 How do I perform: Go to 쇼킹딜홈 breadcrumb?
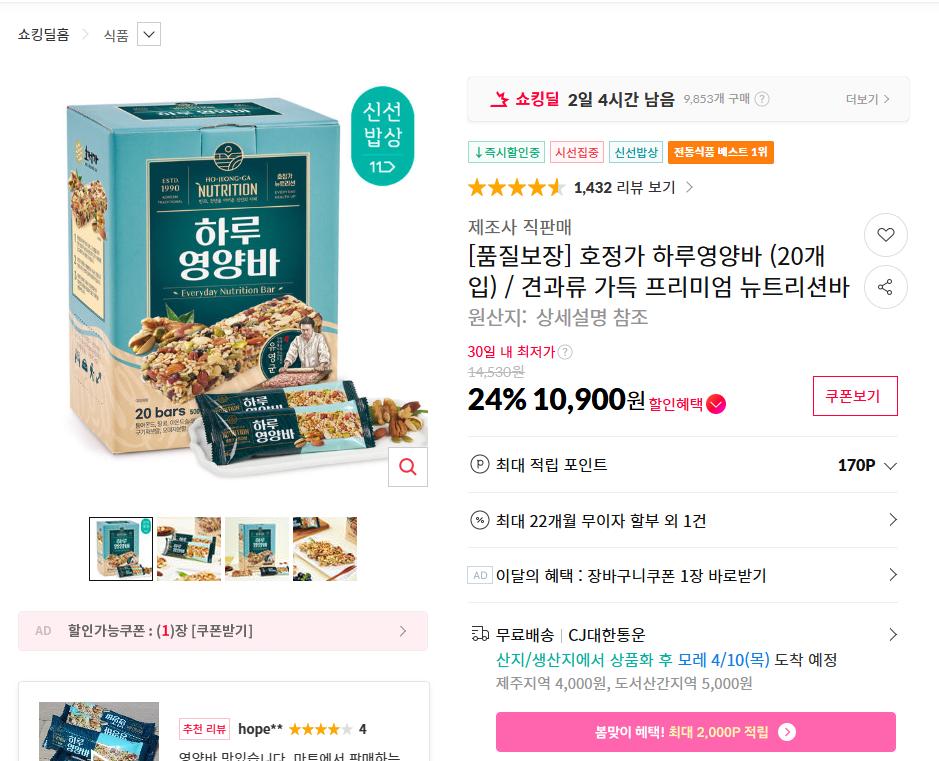click(43, 34)
